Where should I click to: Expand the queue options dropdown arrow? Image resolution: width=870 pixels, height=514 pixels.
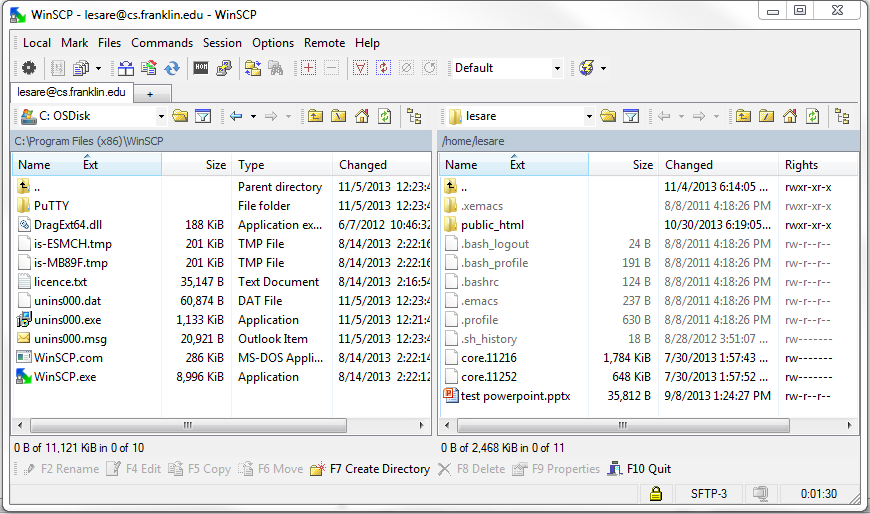(98, 69)
